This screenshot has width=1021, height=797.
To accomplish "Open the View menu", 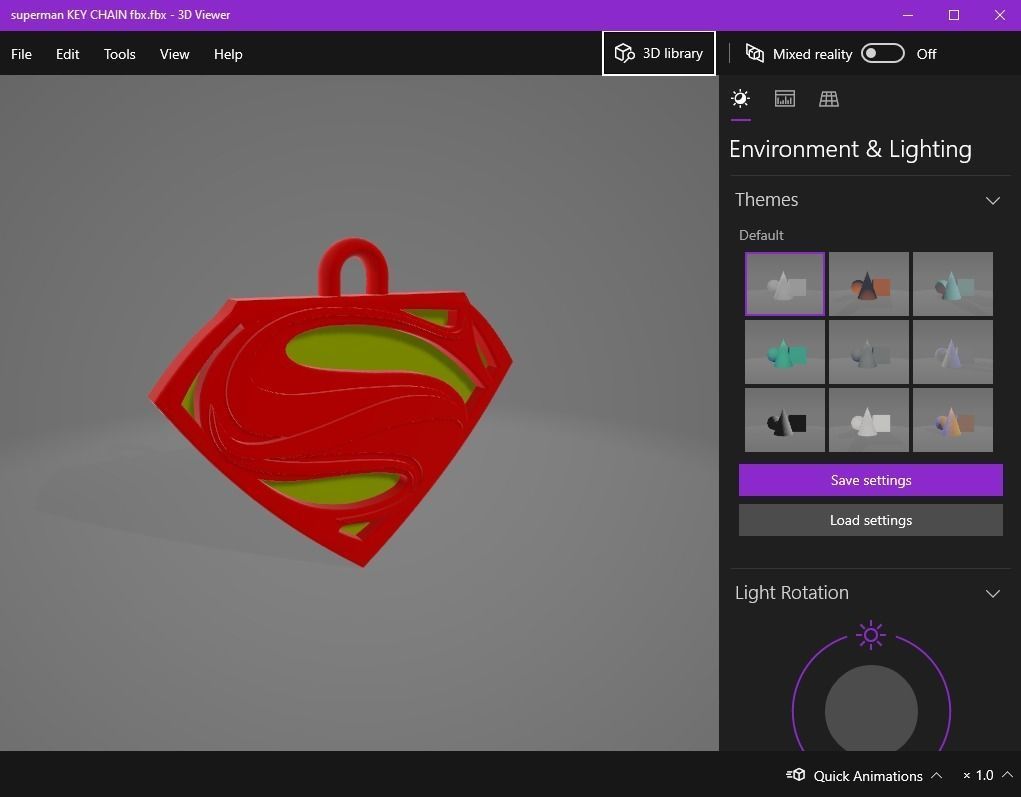I will pos(175,54).
